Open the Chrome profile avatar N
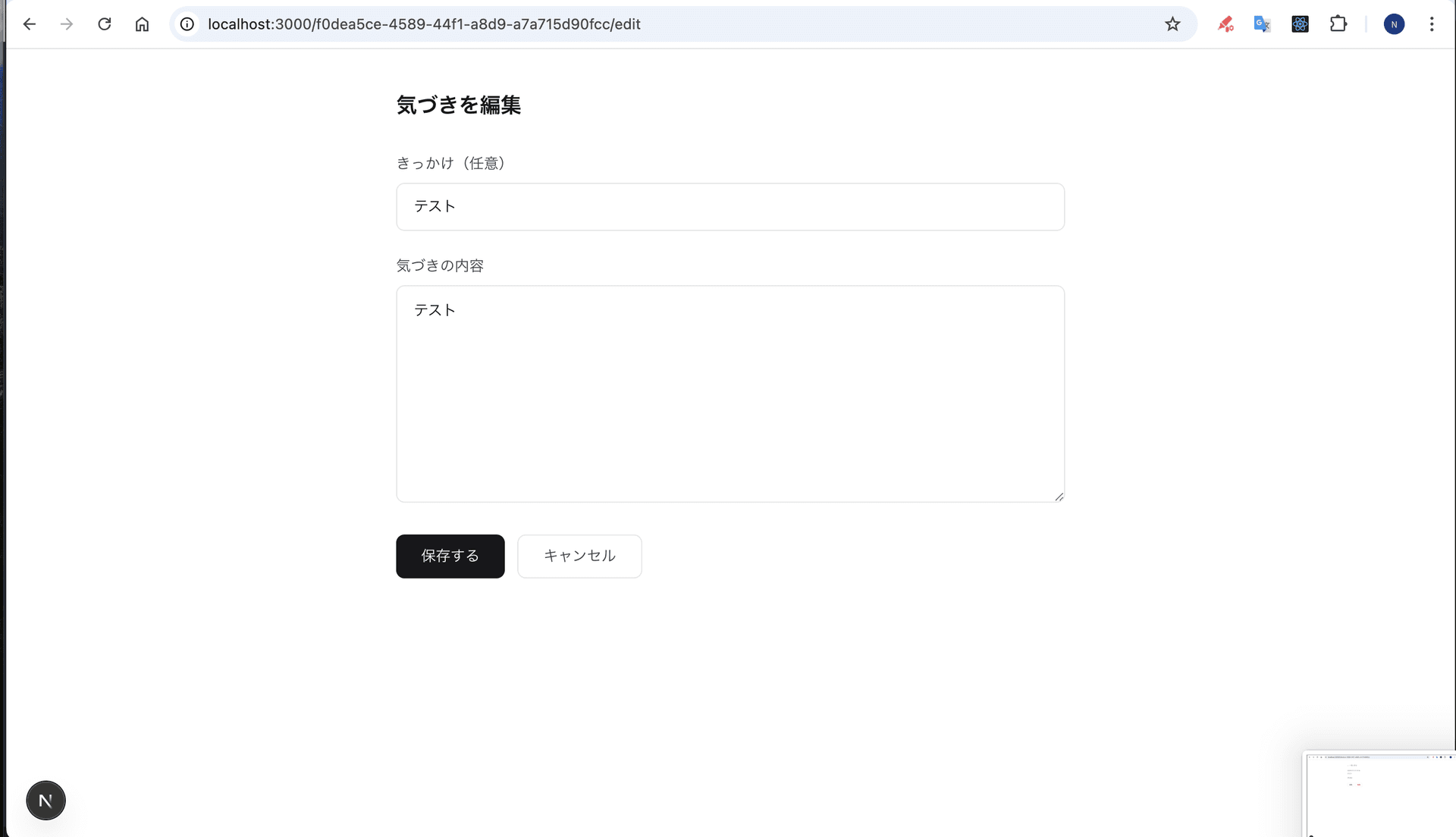 (1395, 24)
